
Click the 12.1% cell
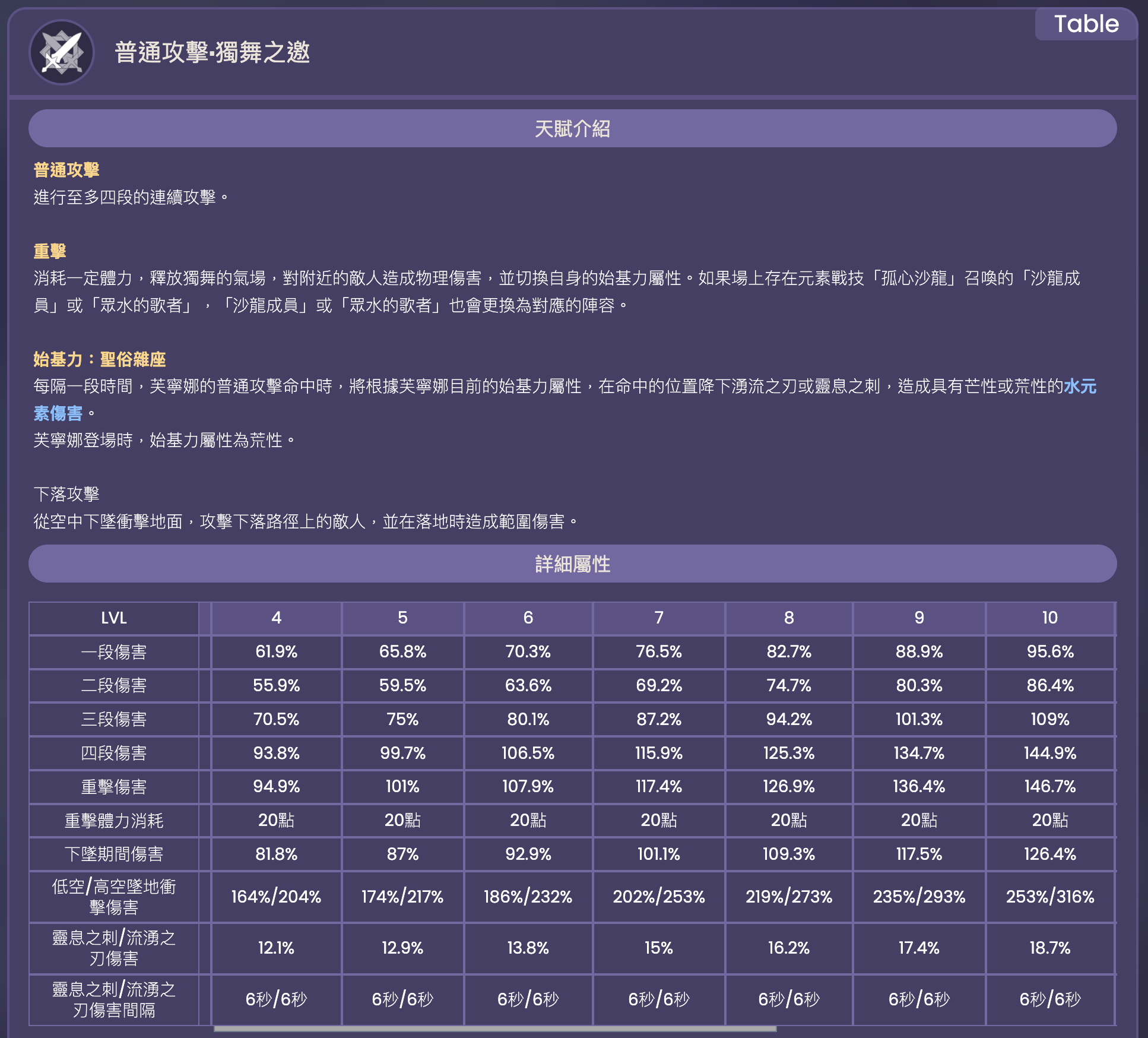(x=277, y=948)
